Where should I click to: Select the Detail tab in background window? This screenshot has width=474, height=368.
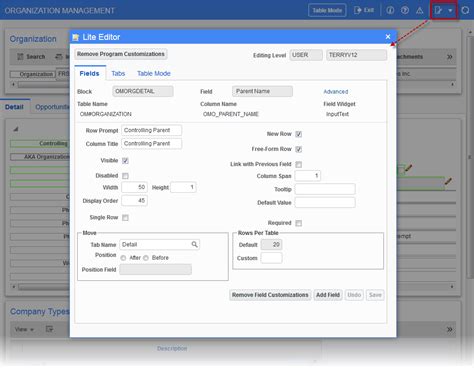(x=14, y=107)
